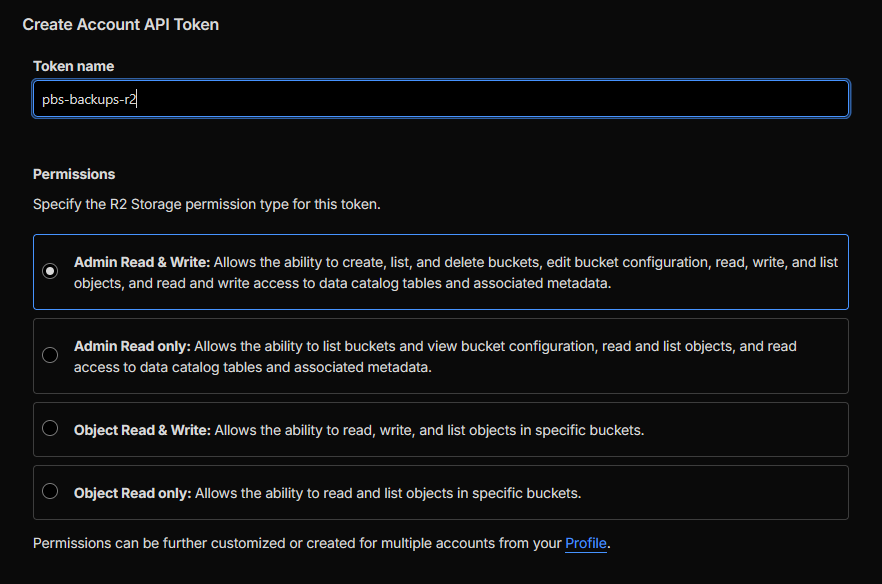882x584 pixels.
Task: Click the permissions customization sentence near Profile
Action: click(300, 543)
